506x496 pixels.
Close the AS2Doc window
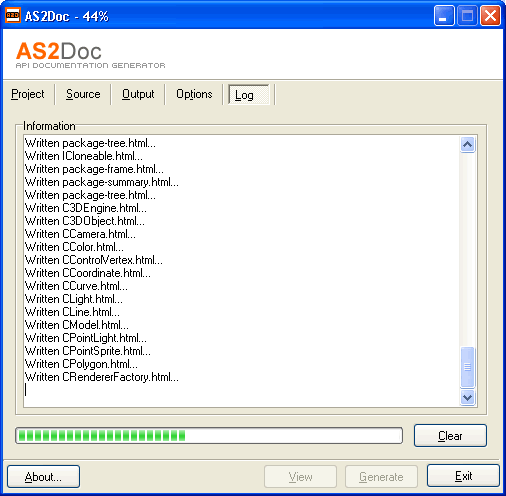[490, 16]
